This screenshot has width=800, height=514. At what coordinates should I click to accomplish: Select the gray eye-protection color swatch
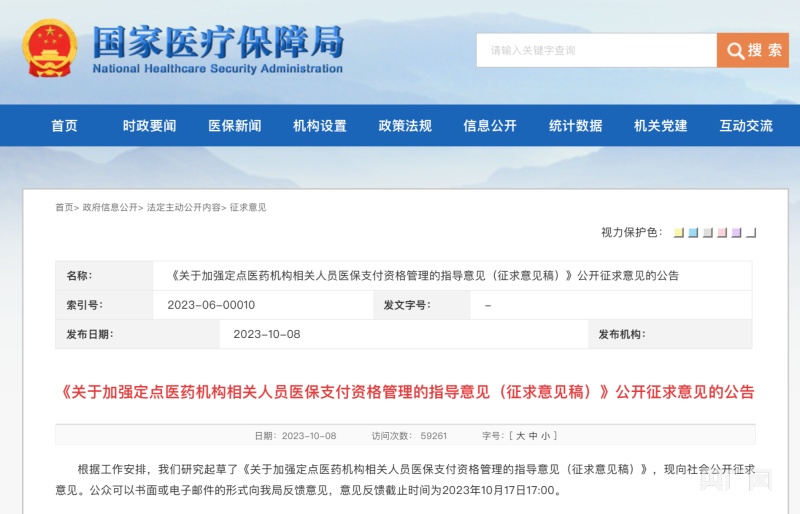(x=708, y=233)
